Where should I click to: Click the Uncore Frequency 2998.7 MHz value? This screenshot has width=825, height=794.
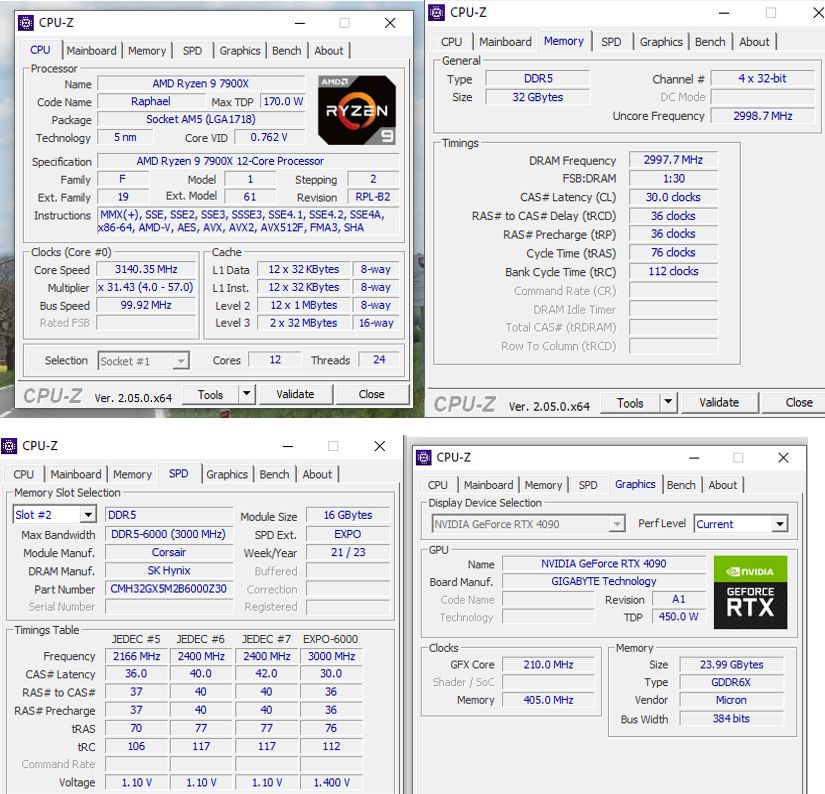[x=762, y=115]
